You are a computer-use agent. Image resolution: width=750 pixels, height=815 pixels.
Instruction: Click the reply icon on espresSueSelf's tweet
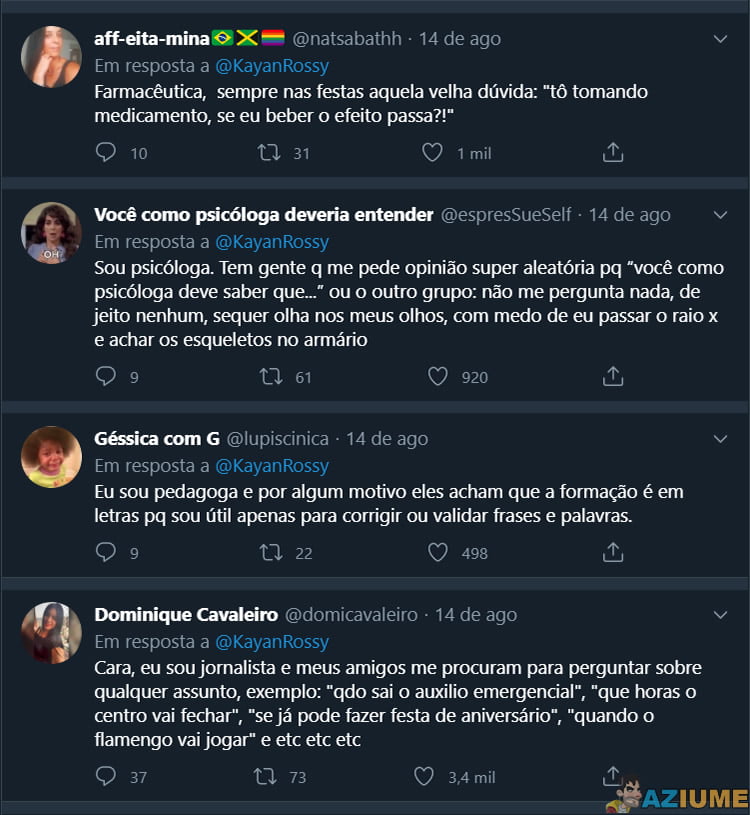(106, 377)
